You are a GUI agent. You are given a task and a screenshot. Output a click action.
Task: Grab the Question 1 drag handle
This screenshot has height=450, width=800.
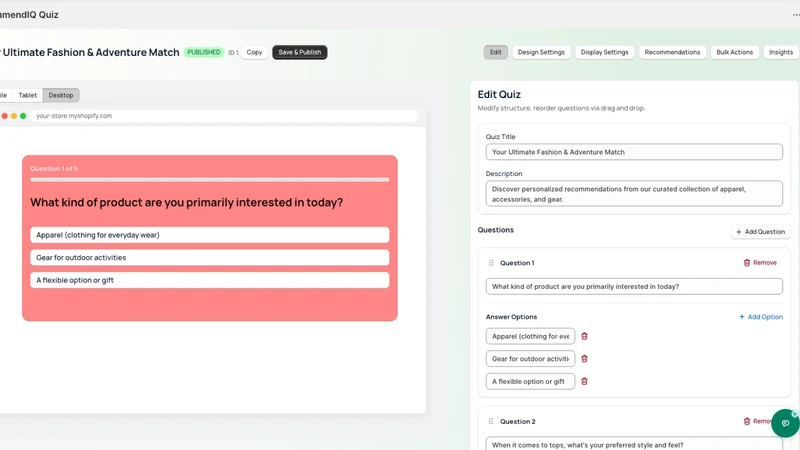(x=491, y=263)
